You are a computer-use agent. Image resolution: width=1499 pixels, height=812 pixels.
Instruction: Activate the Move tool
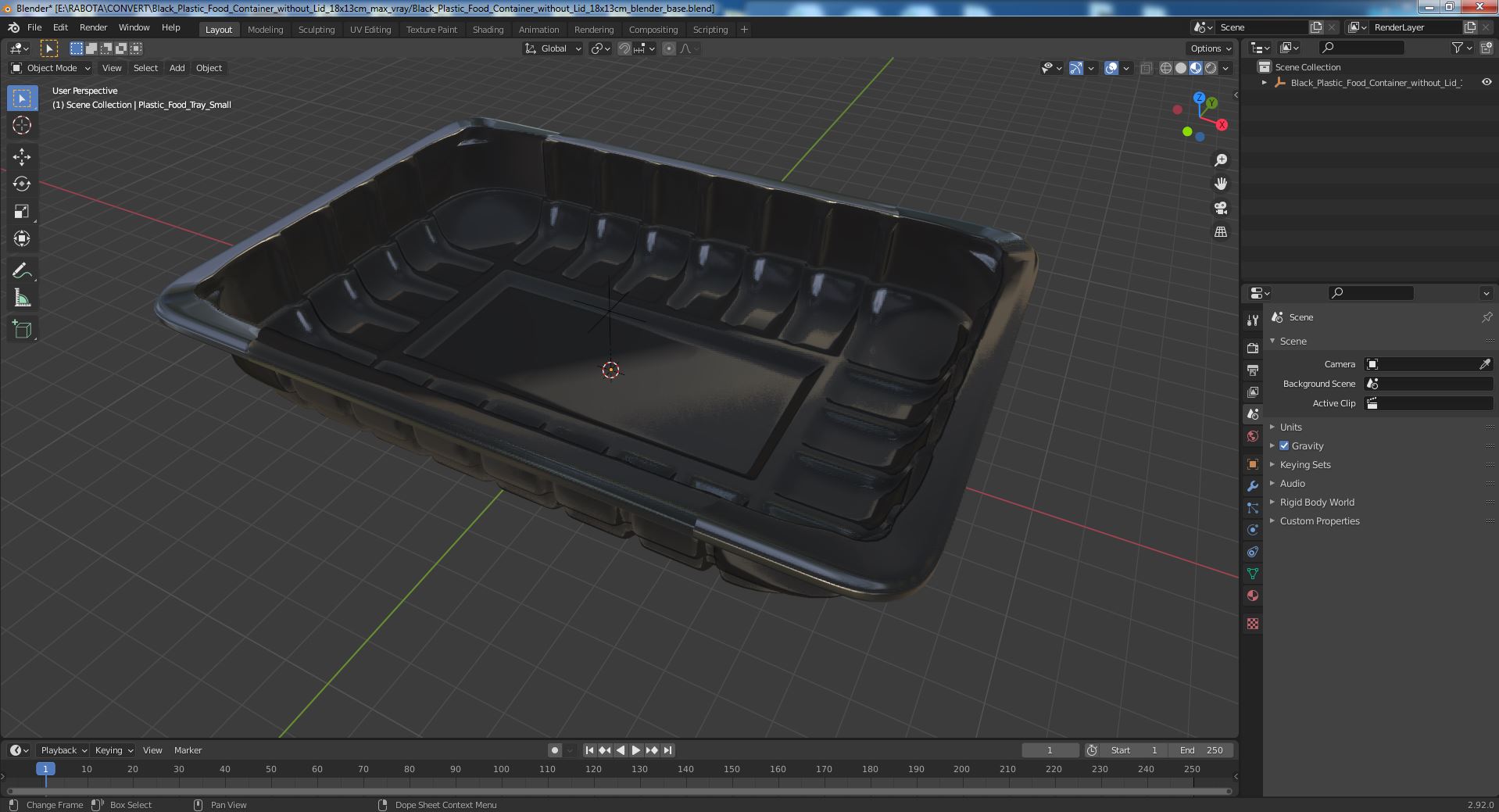coord(22,157)
